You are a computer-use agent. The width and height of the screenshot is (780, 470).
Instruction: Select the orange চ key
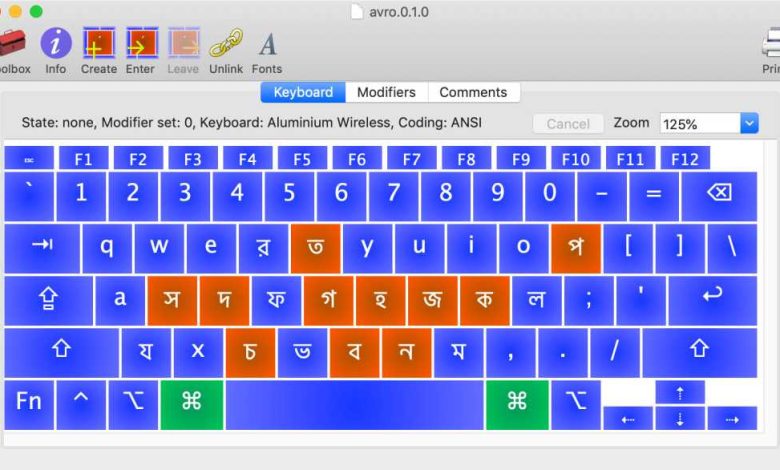(250, 353)
